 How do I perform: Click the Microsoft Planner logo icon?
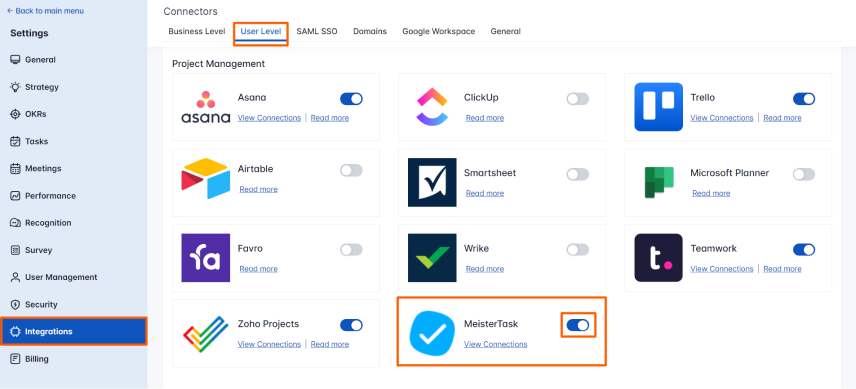pos(658,182)
